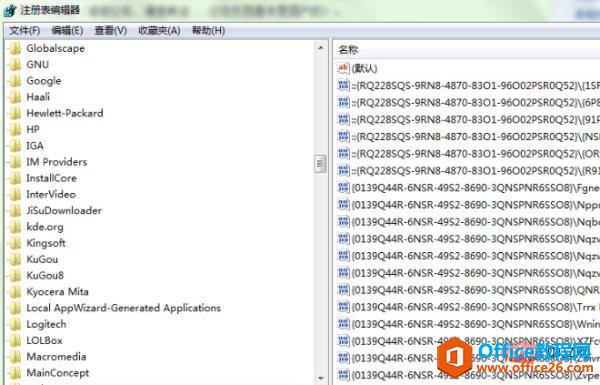The image size is (600, 385).
Task: Select the InstallCore folder icon
Action: coord(15,178)
